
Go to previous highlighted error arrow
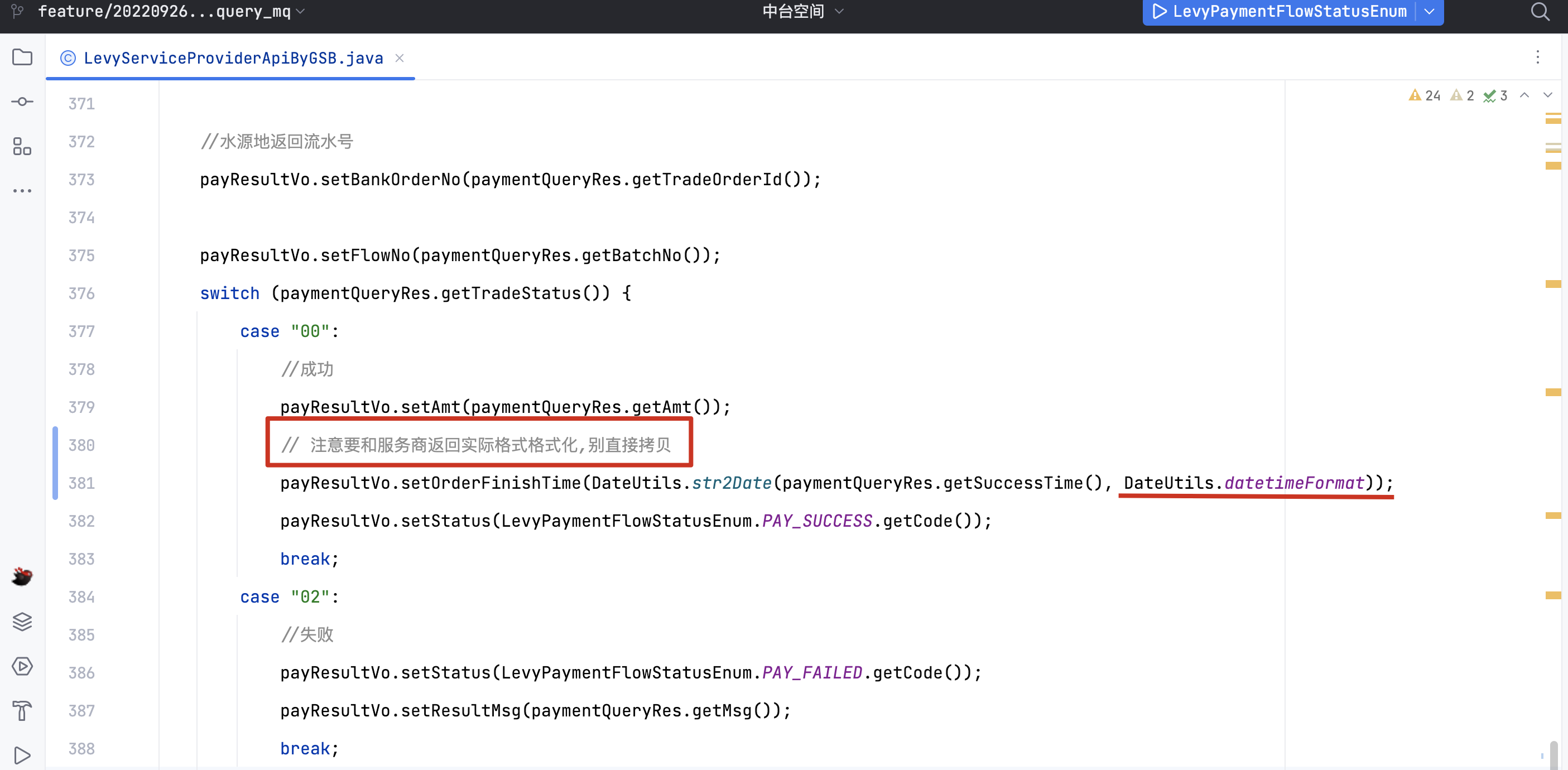tap(1524, 95)
